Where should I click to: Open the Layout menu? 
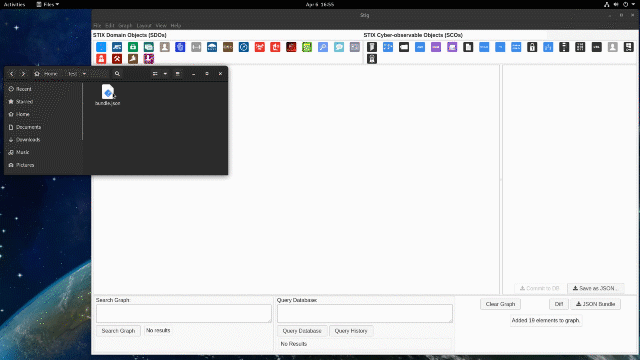[x=144, y=25]
